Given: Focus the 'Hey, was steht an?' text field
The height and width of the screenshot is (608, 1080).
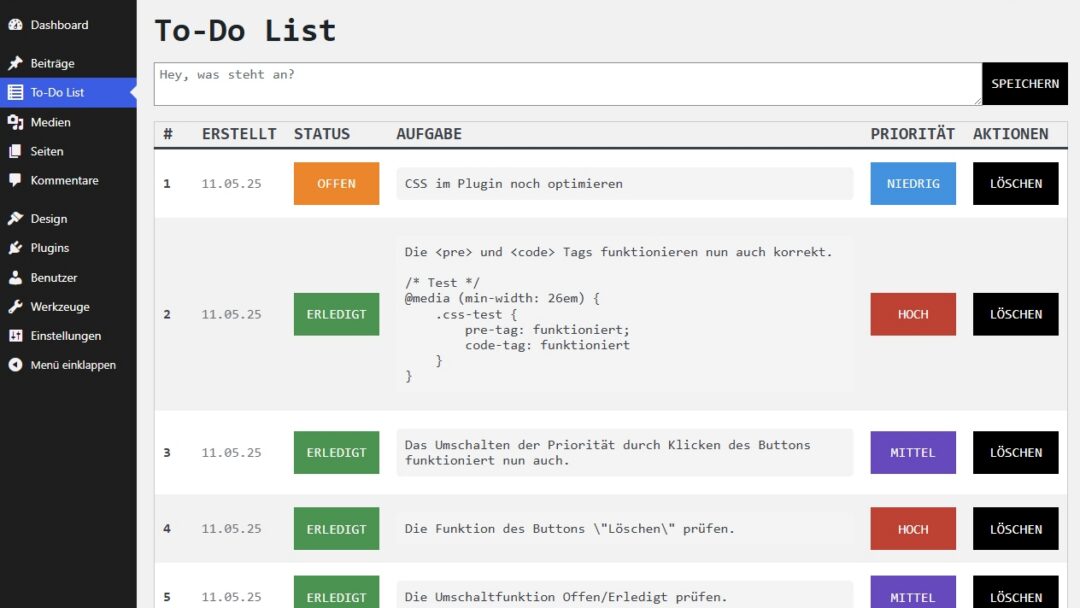Looking at the screenshot, I should click(x=567, y=84).
